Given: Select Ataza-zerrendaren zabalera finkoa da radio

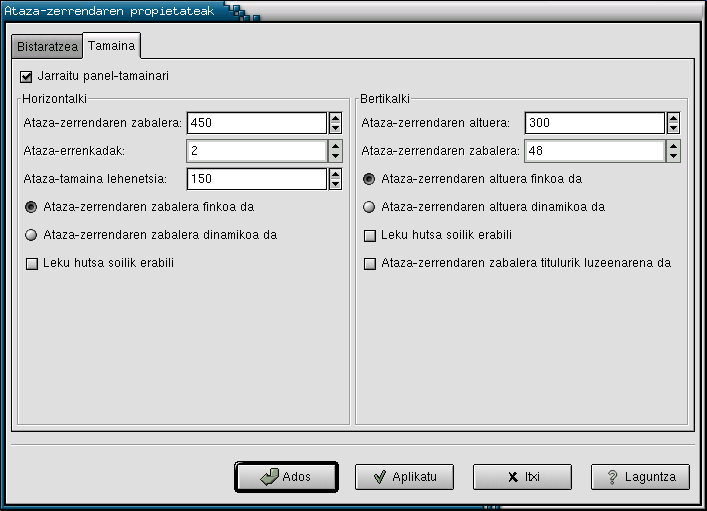Looking at the screenshot, I should (31, 207).
